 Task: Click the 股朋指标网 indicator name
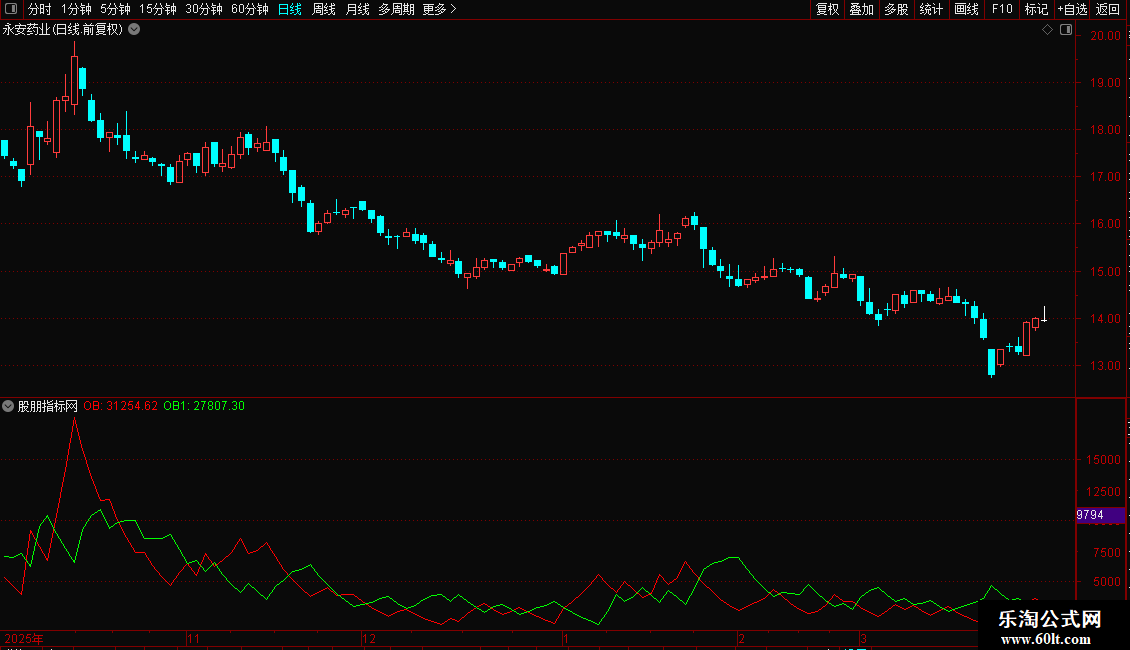[48, 406]
